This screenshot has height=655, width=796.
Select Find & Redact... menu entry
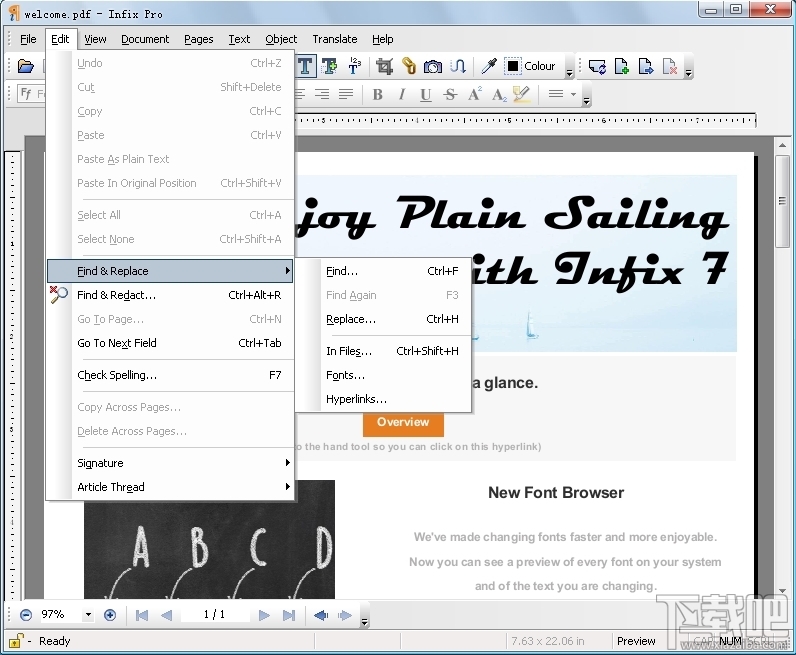tap(170, 295)
